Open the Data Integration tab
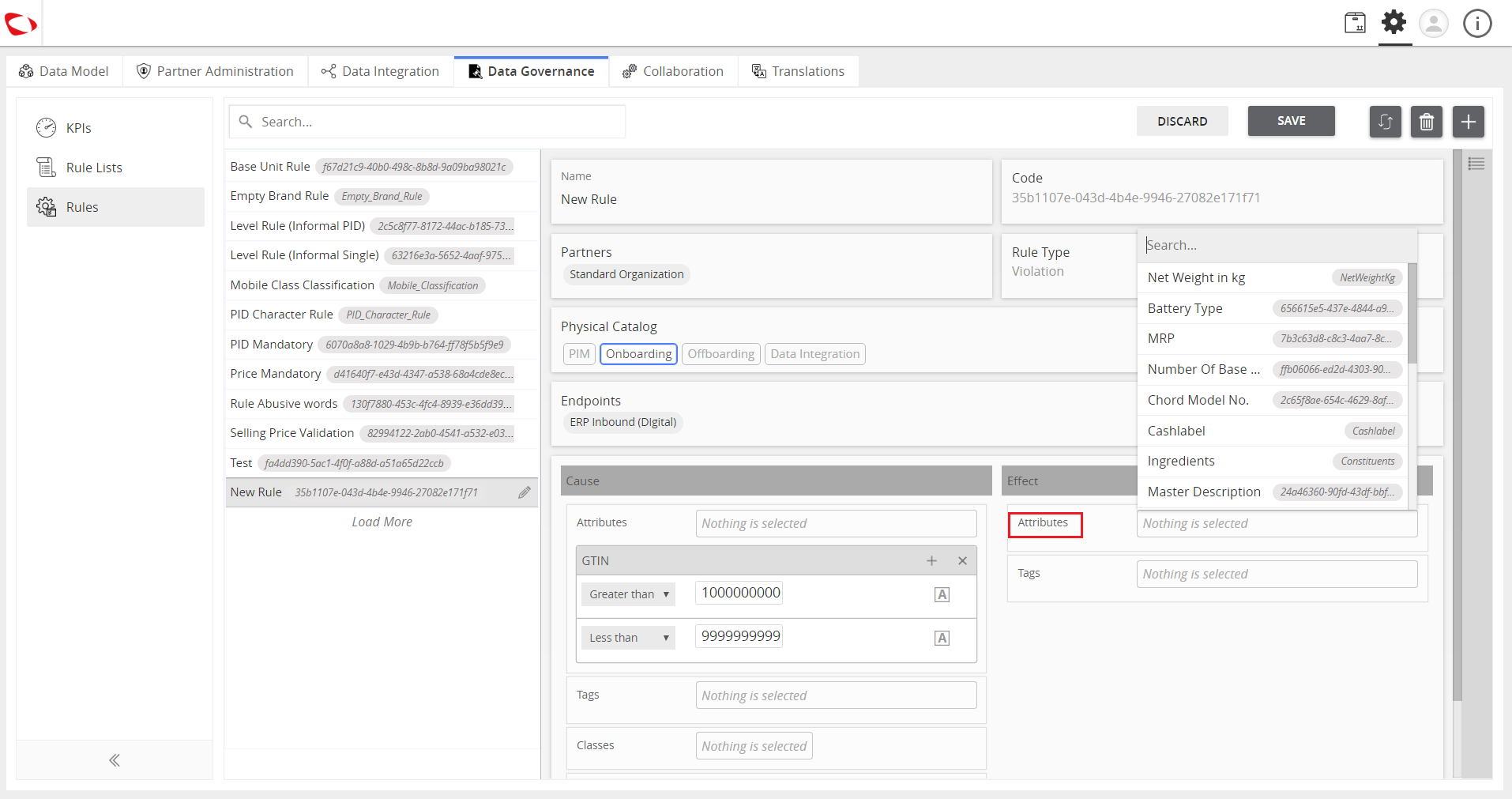The image size is (1512, 799). point(380,71)
